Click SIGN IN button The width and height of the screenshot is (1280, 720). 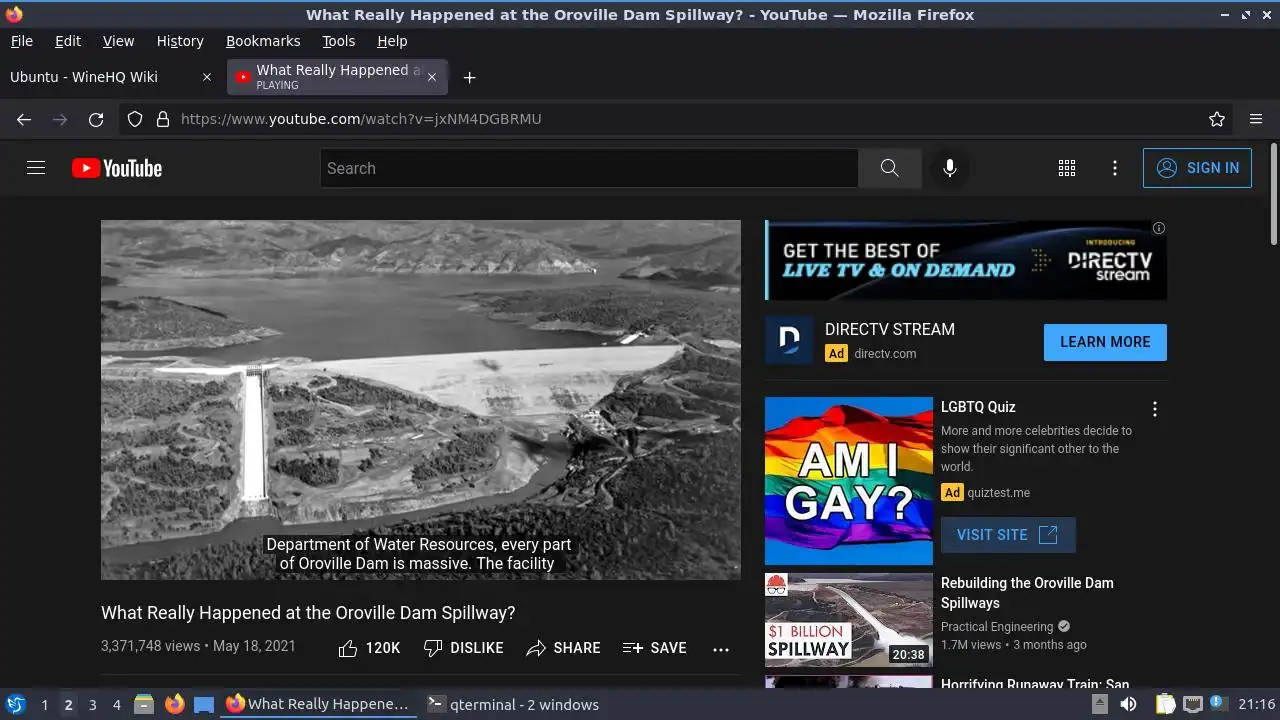(x=1197, y=168)
